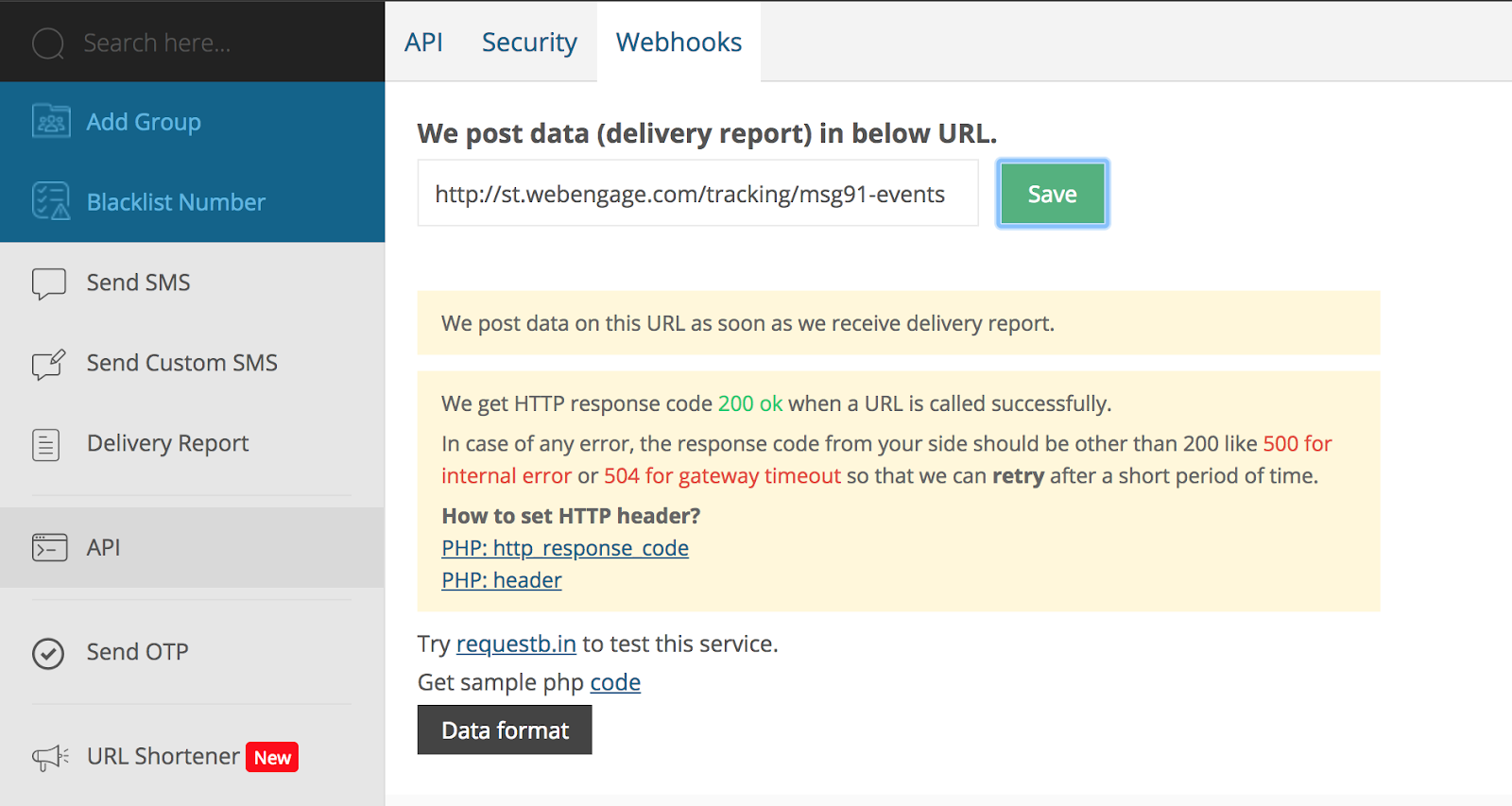Open Blacklist Number in sidebar
The height and width of the screenshot is (806, 1512).
coord(193,202)
